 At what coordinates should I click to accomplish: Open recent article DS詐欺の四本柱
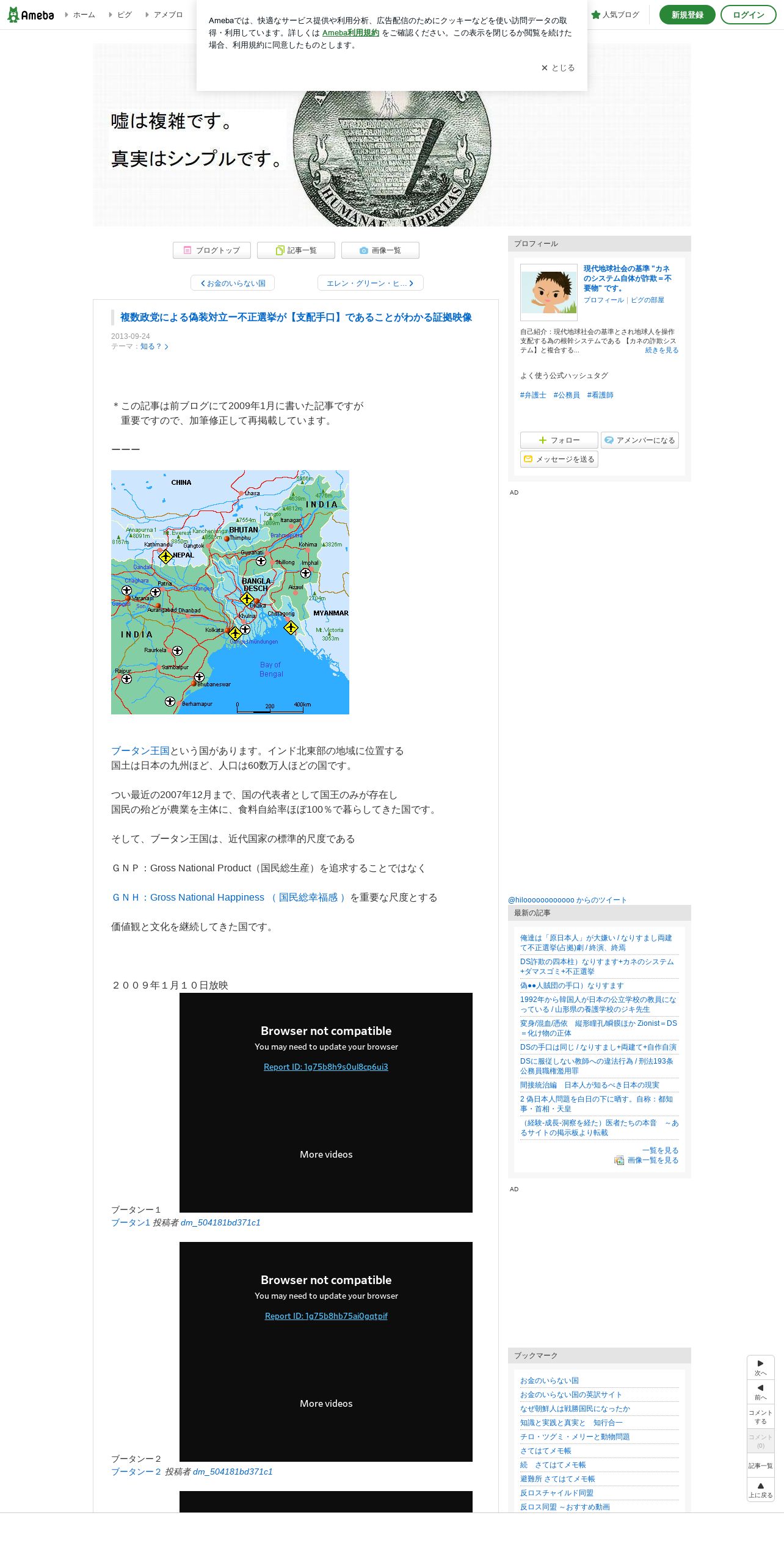[597, 967]
